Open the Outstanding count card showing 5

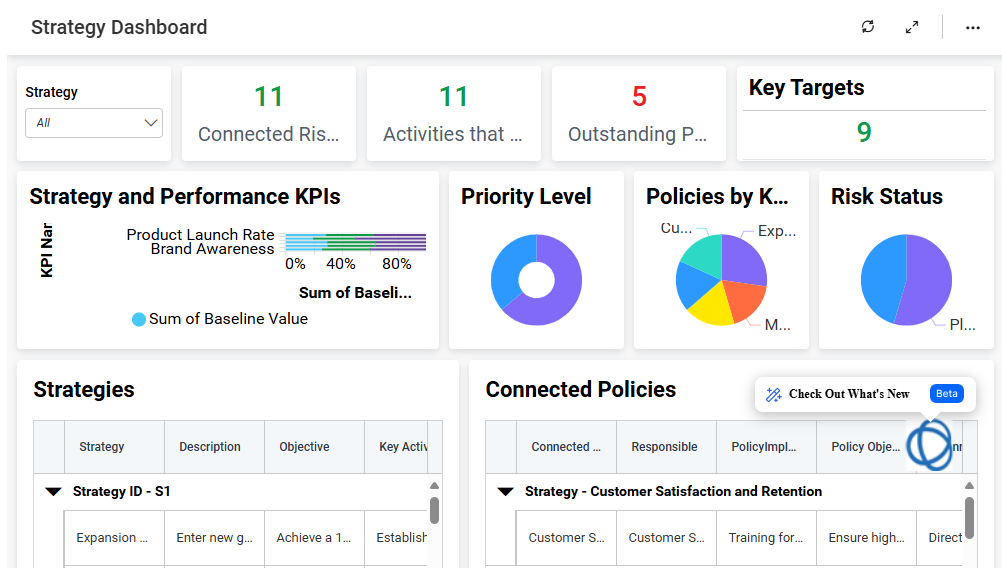pyautogui.click(x=639, y=114)
